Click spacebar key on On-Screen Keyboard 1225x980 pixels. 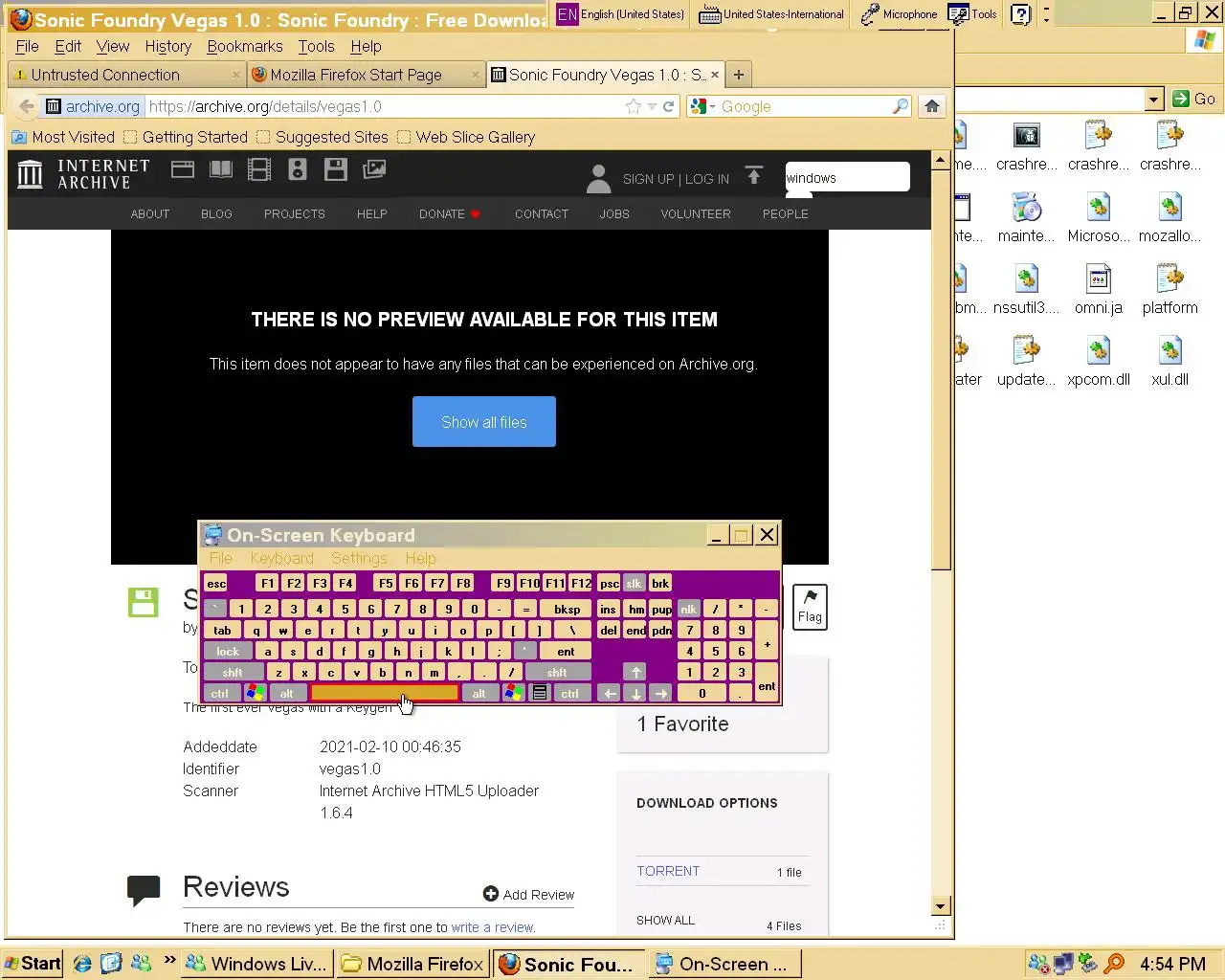(384, 694)
